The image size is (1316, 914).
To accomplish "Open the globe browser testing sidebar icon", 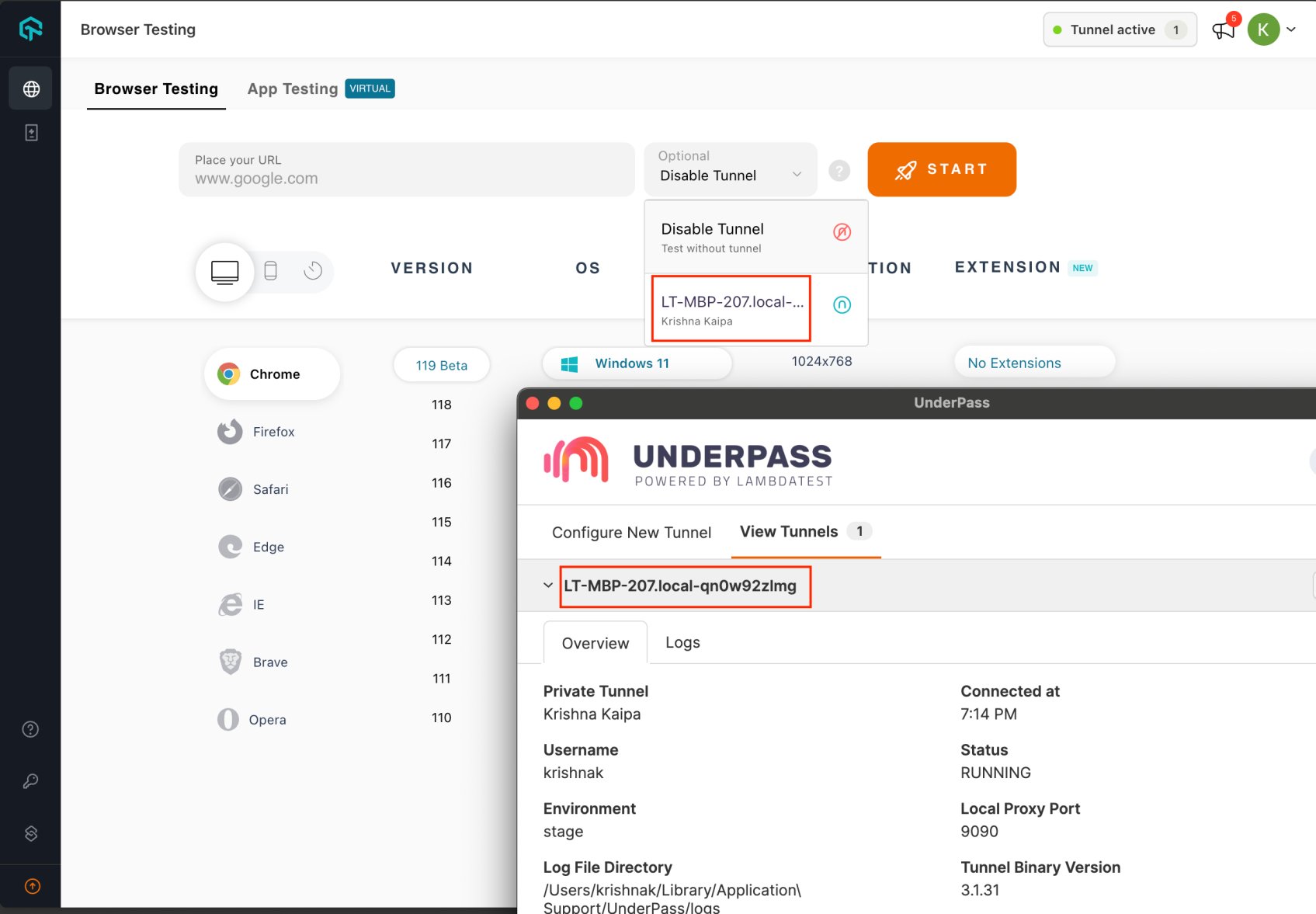I will [31, 89].
